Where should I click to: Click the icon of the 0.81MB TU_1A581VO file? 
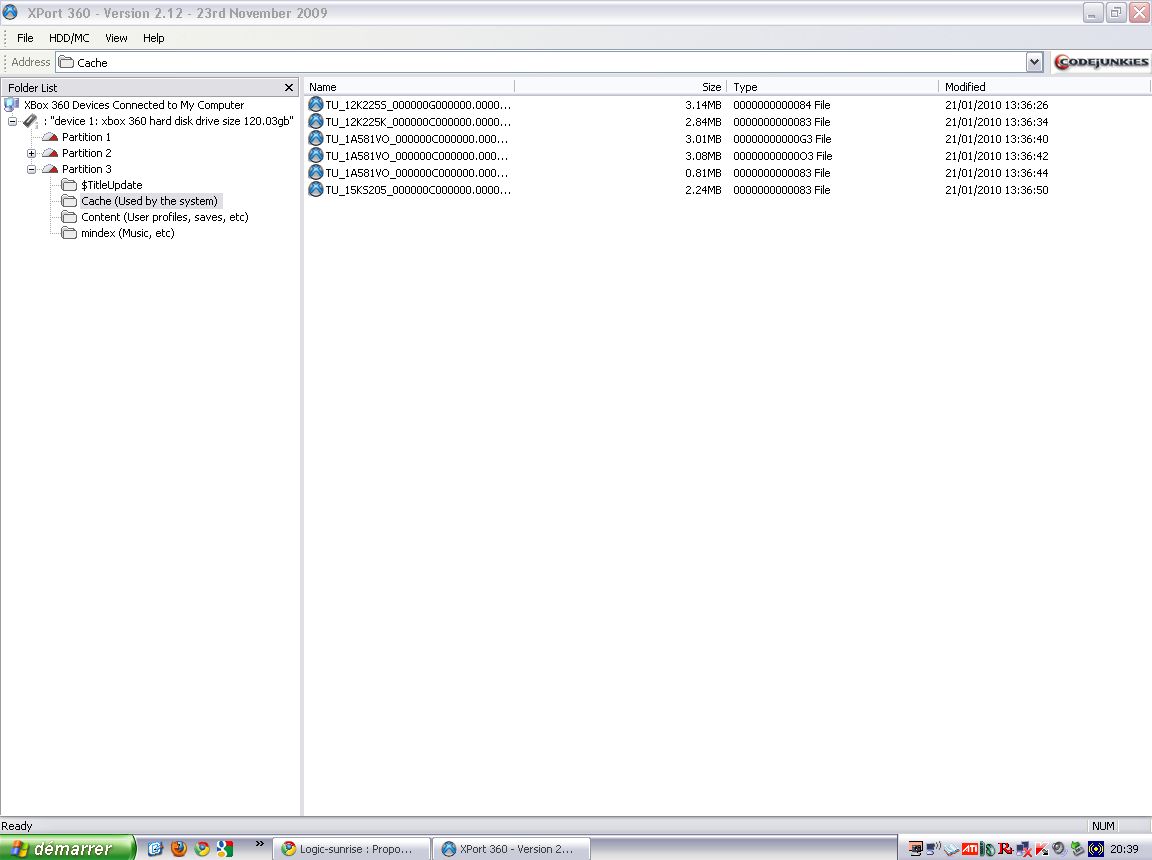pyautogui.click(x=316, y=172)
